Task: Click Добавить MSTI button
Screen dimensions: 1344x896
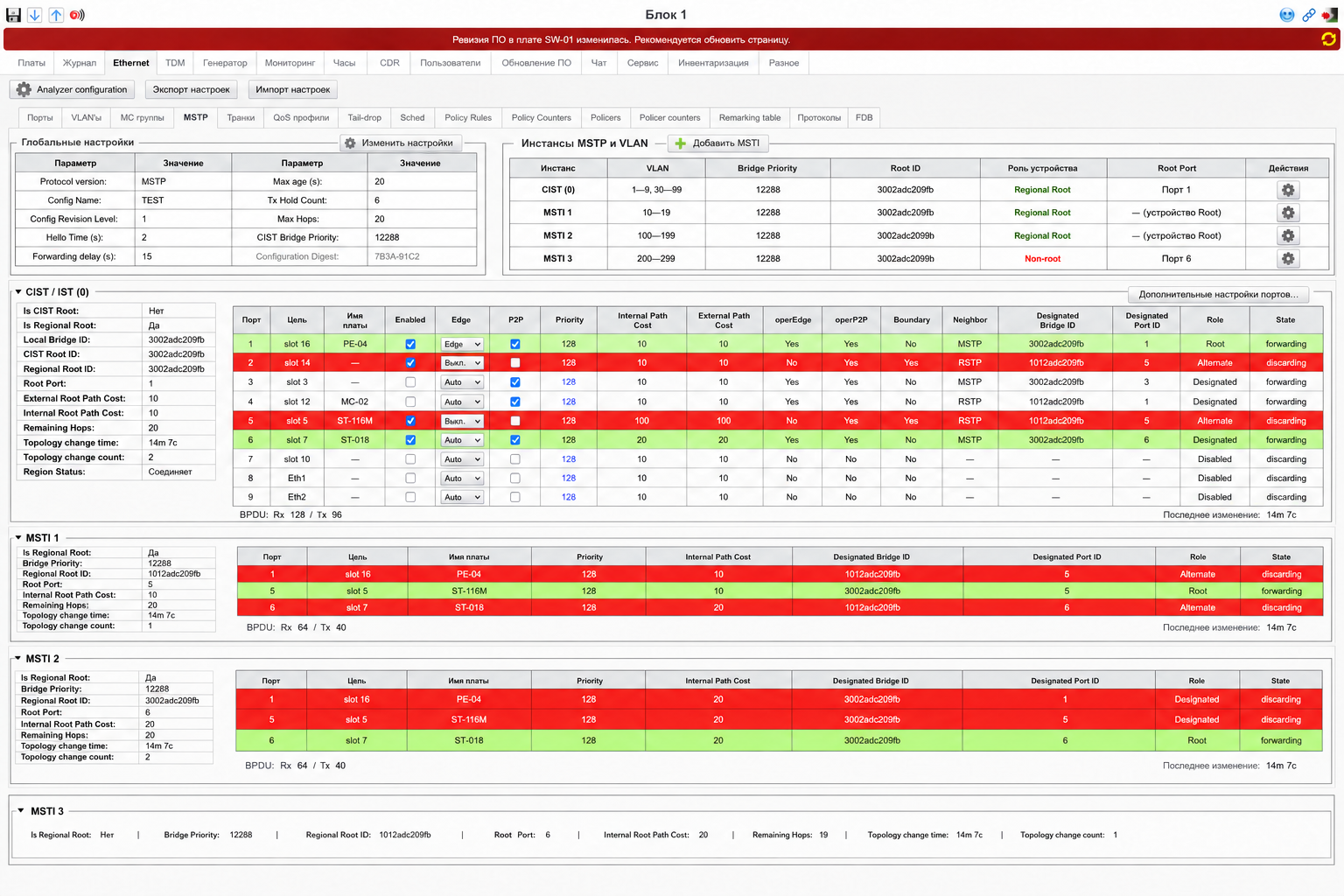Action: click(x=718, y=143)
